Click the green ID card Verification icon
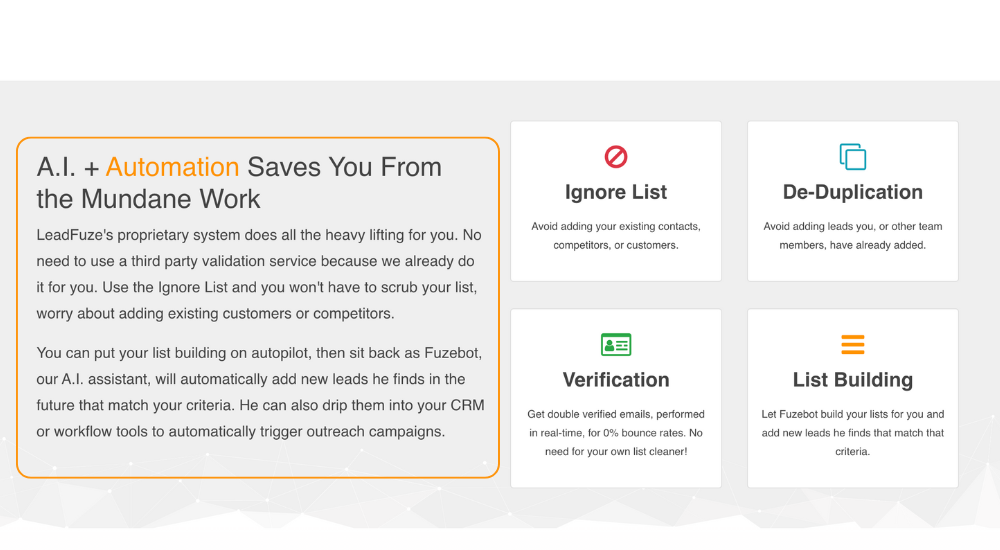Screen dimensions: 1000x550 pos(615,345)
